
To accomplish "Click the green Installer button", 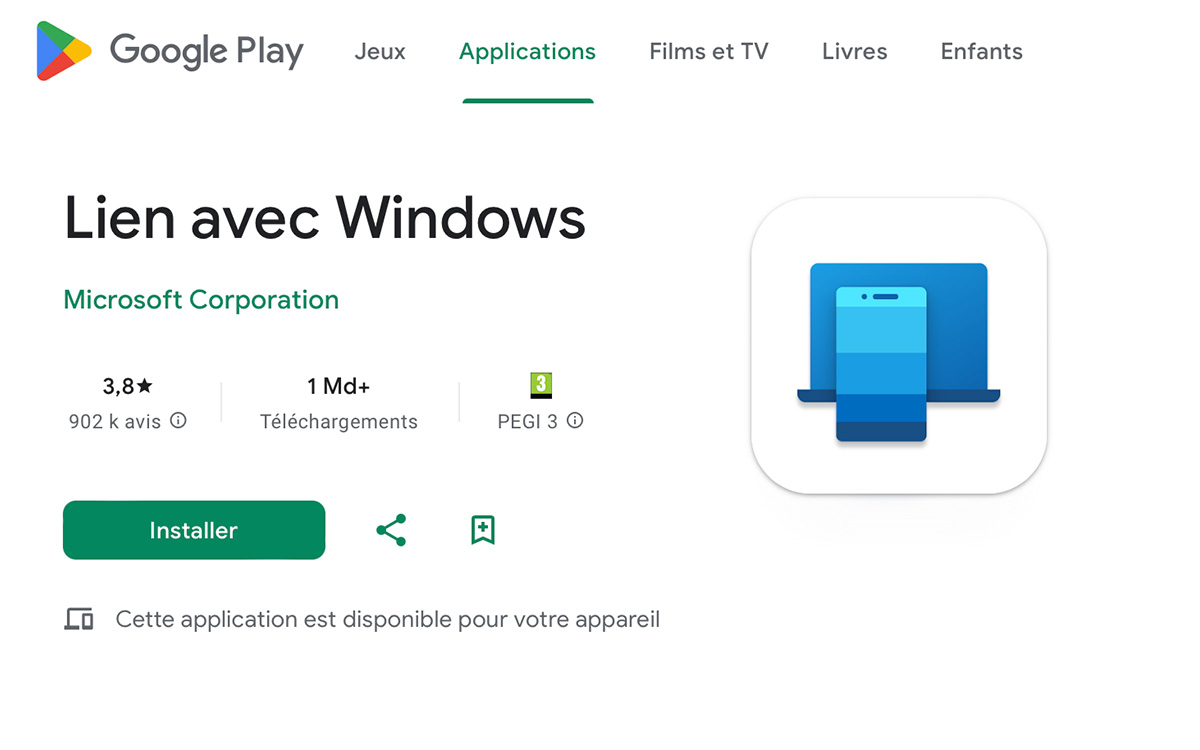I will pyautogui.click(x=194, y=530).
